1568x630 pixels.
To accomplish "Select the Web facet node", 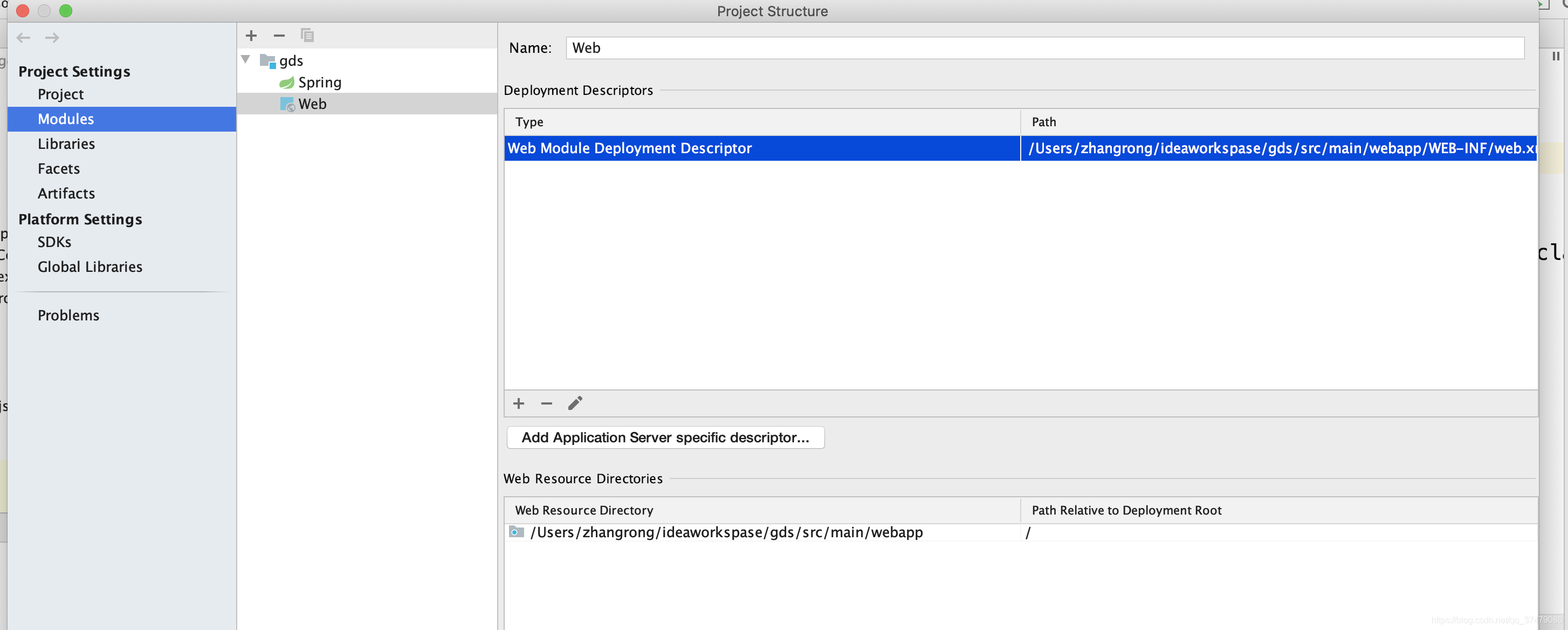I will click(312, 104).
